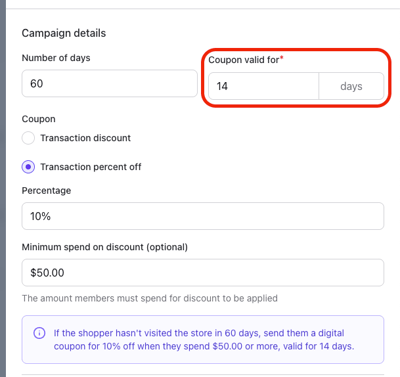Click the Transaction percent off label text

coord(91,167)
